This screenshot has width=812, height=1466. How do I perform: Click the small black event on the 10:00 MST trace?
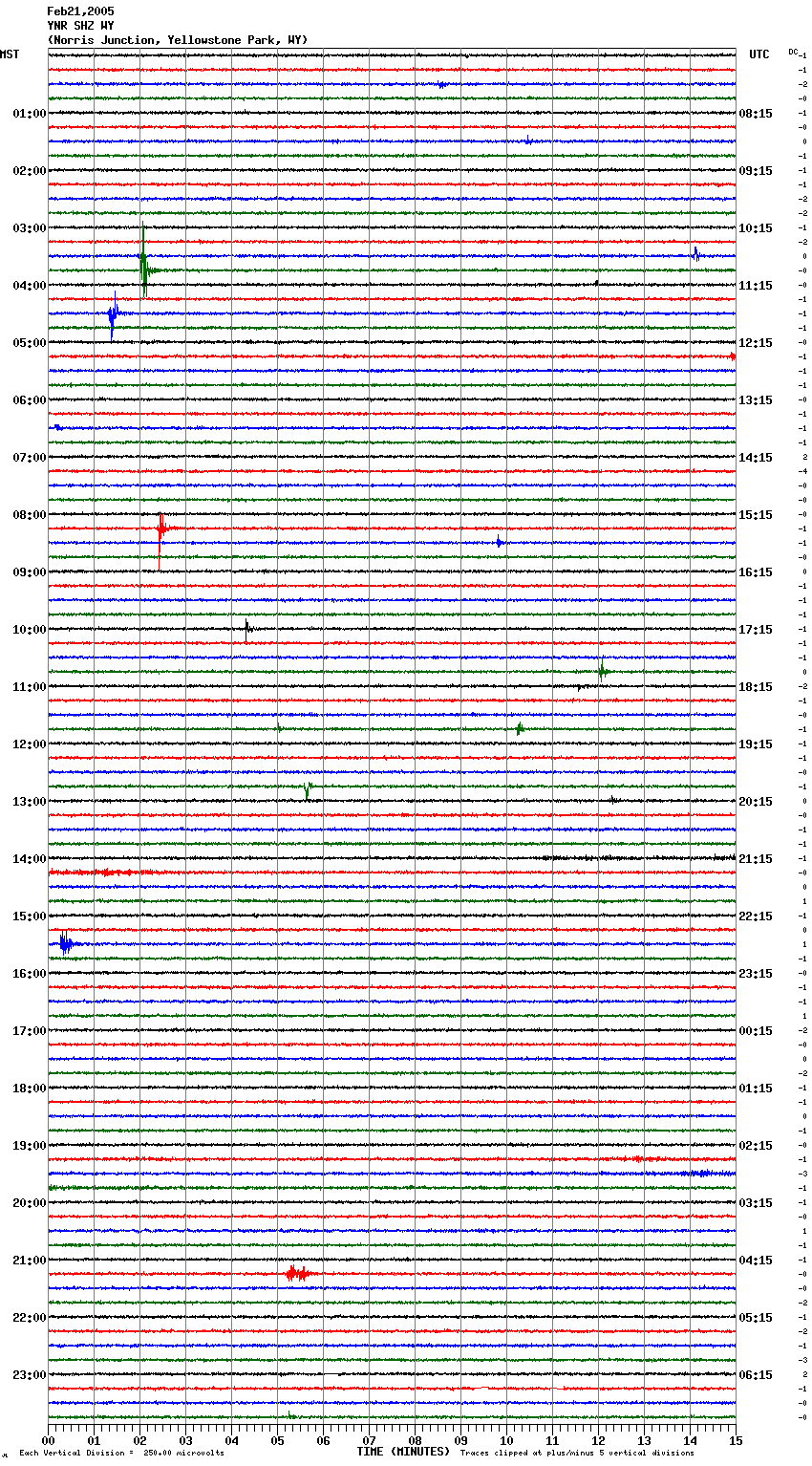point(247,628)
